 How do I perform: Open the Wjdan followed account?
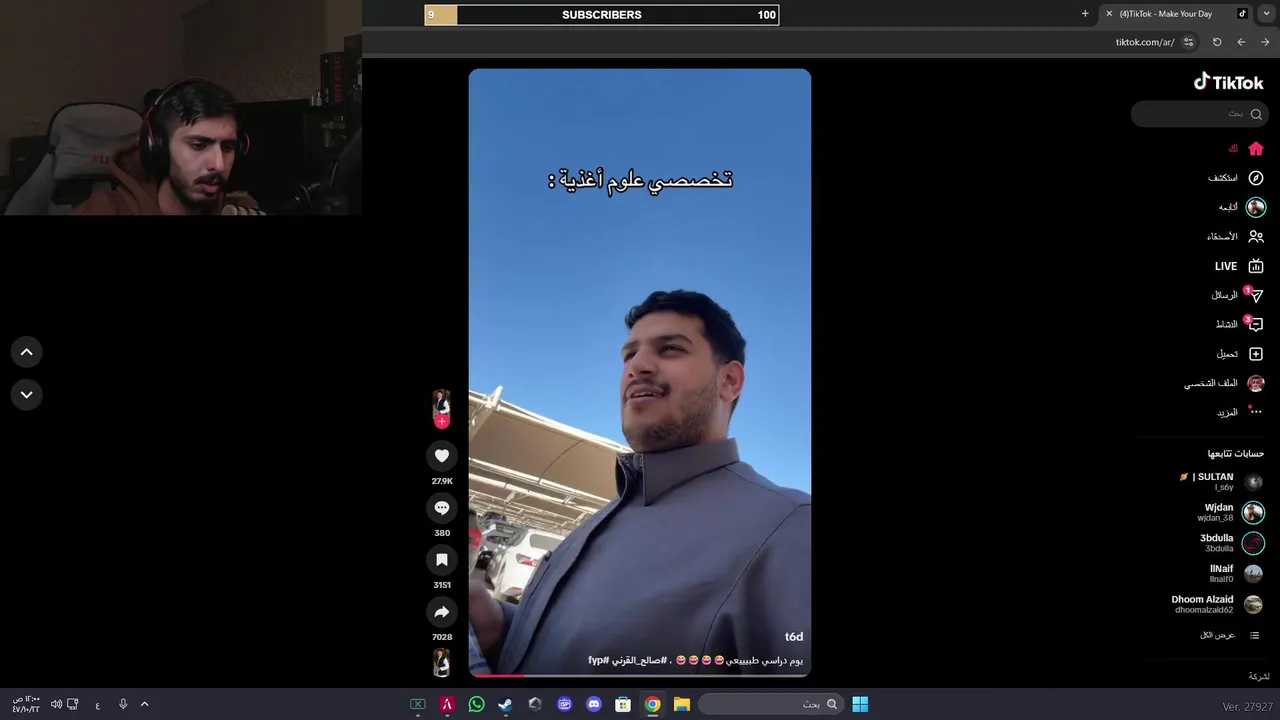point(1231,513)
